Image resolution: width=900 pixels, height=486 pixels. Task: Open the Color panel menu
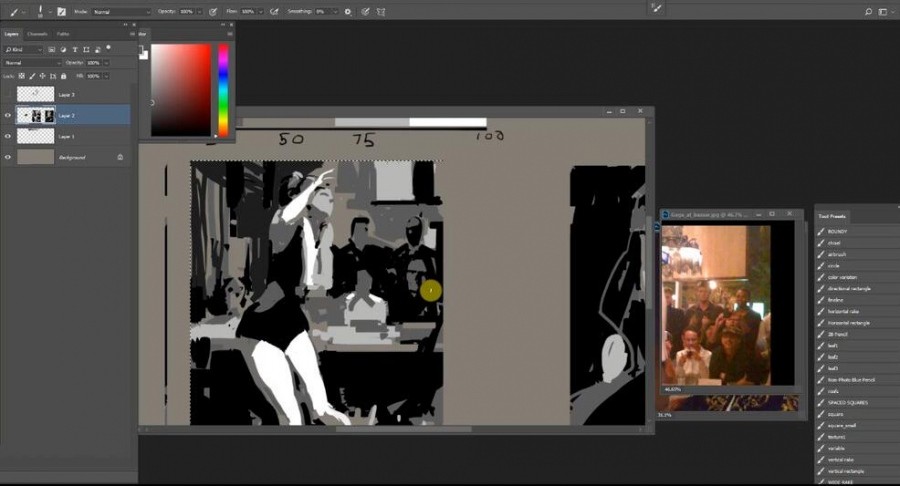tap(230, 34)
